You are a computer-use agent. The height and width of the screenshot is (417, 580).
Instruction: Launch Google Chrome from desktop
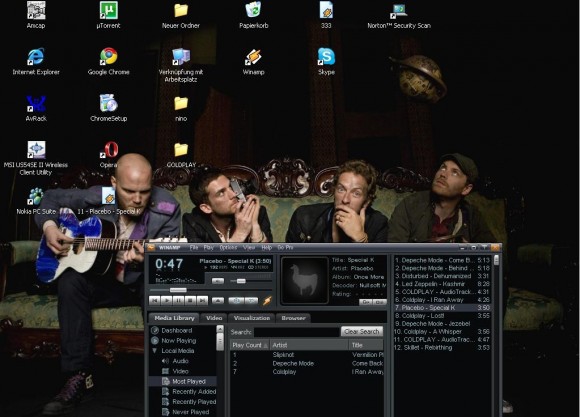[x=108, y=61]
